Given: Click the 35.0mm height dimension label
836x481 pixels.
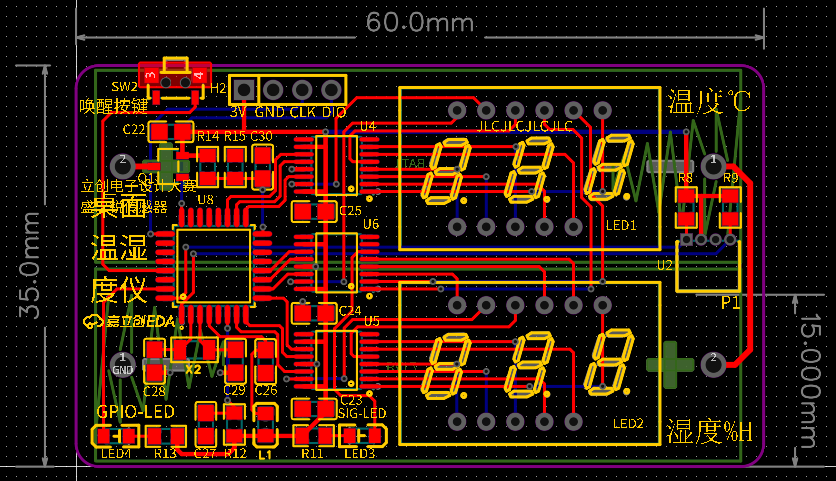Looking at the screenshot, I should click(x=30, y=265).
